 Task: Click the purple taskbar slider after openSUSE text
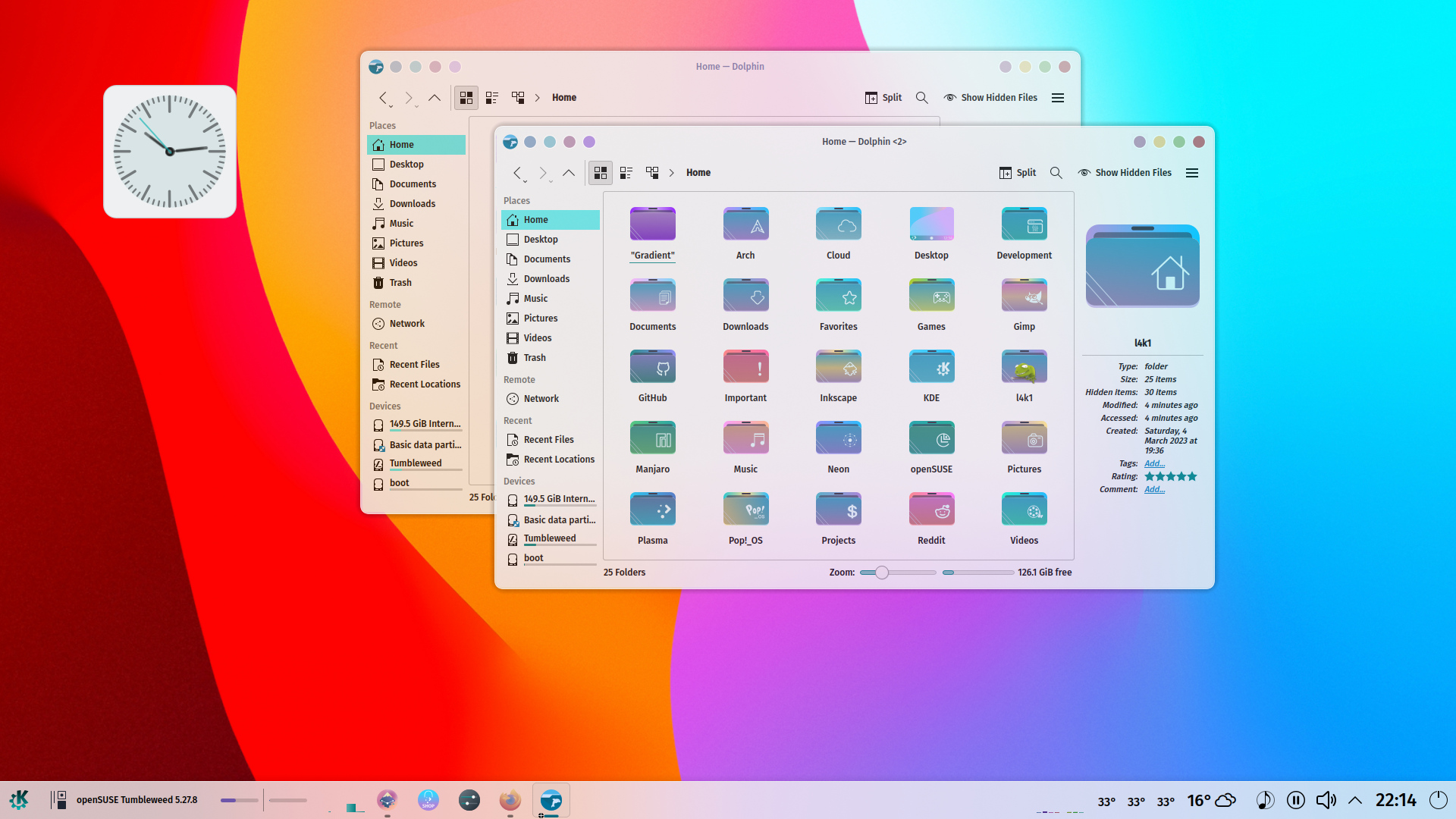point(239,800)
